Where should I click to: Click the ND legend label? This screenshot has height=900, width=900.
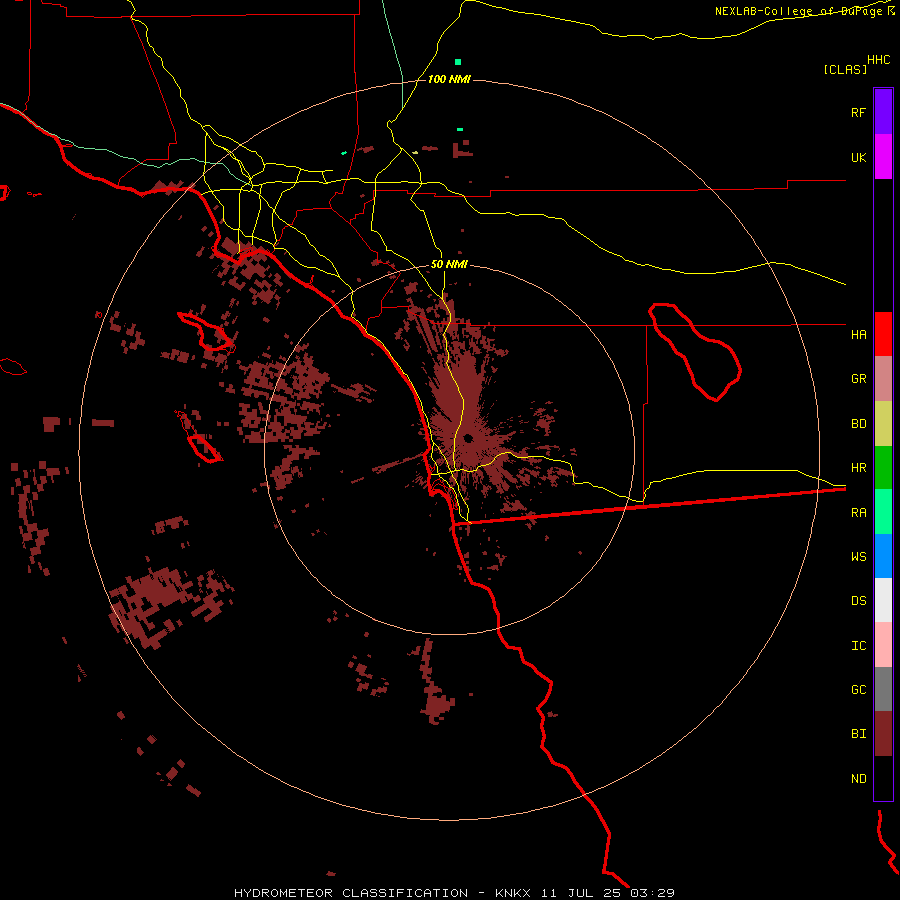pos(858,779)
